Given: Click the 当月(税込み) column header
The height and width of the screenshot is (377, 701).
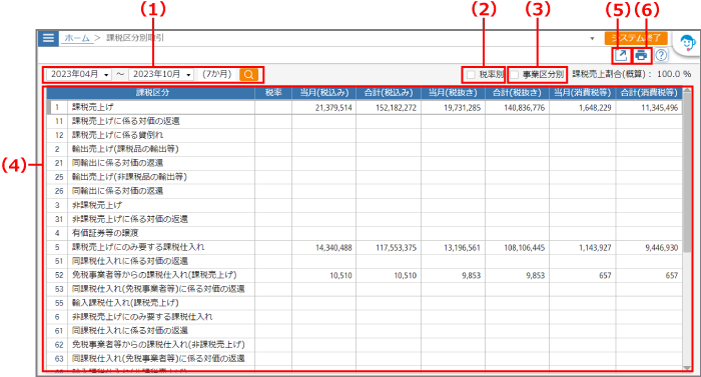Looking at the screenshot, I should [x=324, y=93].
